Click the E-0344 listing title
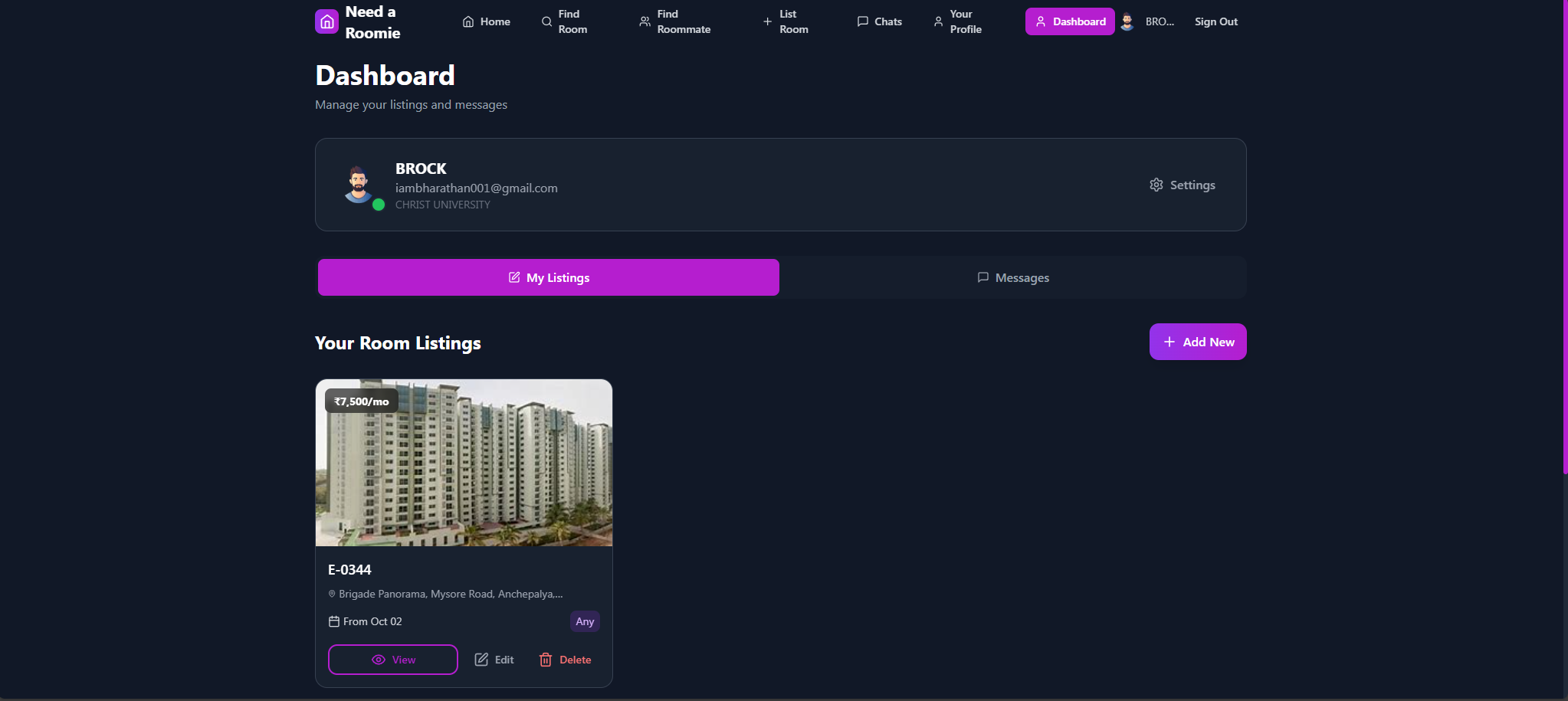 [349, 570]
